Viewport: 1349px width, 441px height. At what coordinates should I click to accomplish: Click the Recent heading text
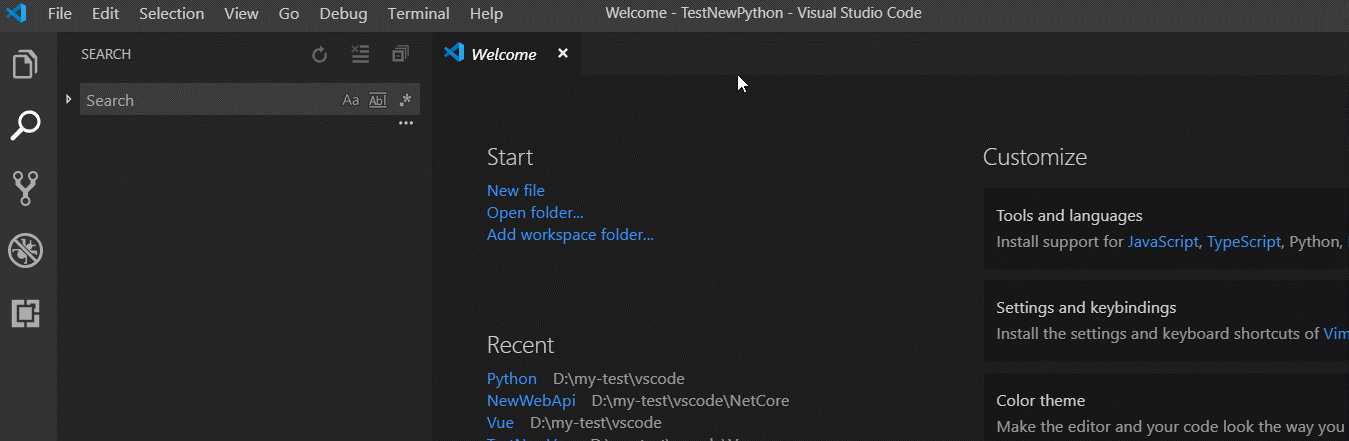click(520, 345)
